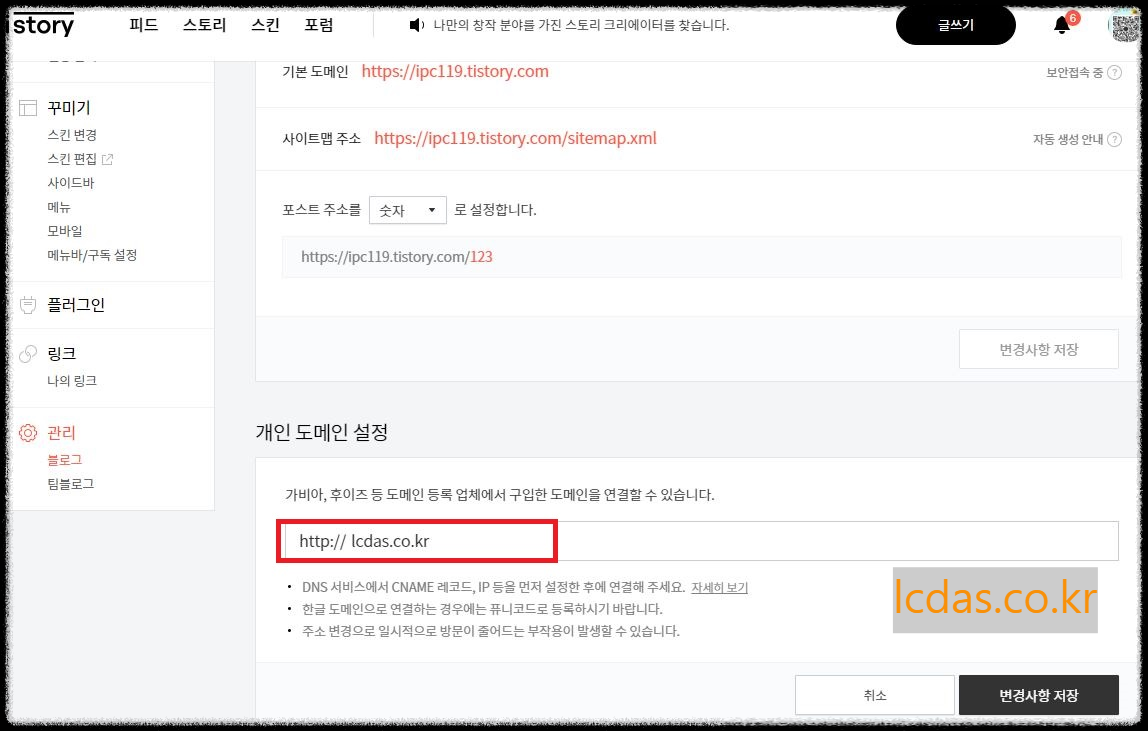1148x731 pixels.
Task: Select 모바일 in sidebar
Action: 64,231
